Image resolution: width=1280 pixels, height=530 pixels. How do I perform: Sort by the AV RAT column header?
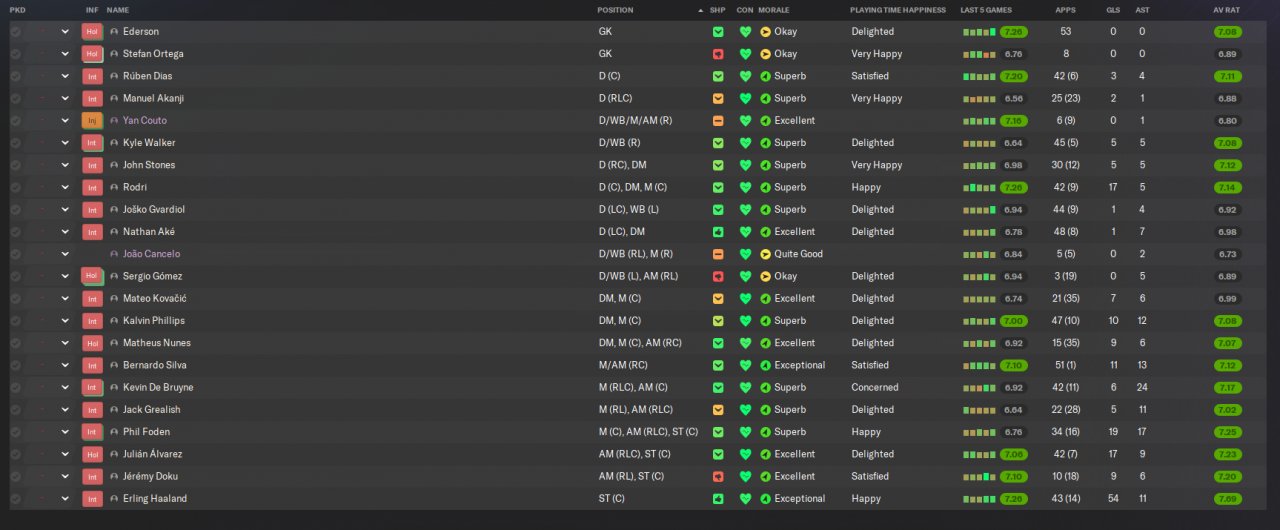tap(1226, 10)
